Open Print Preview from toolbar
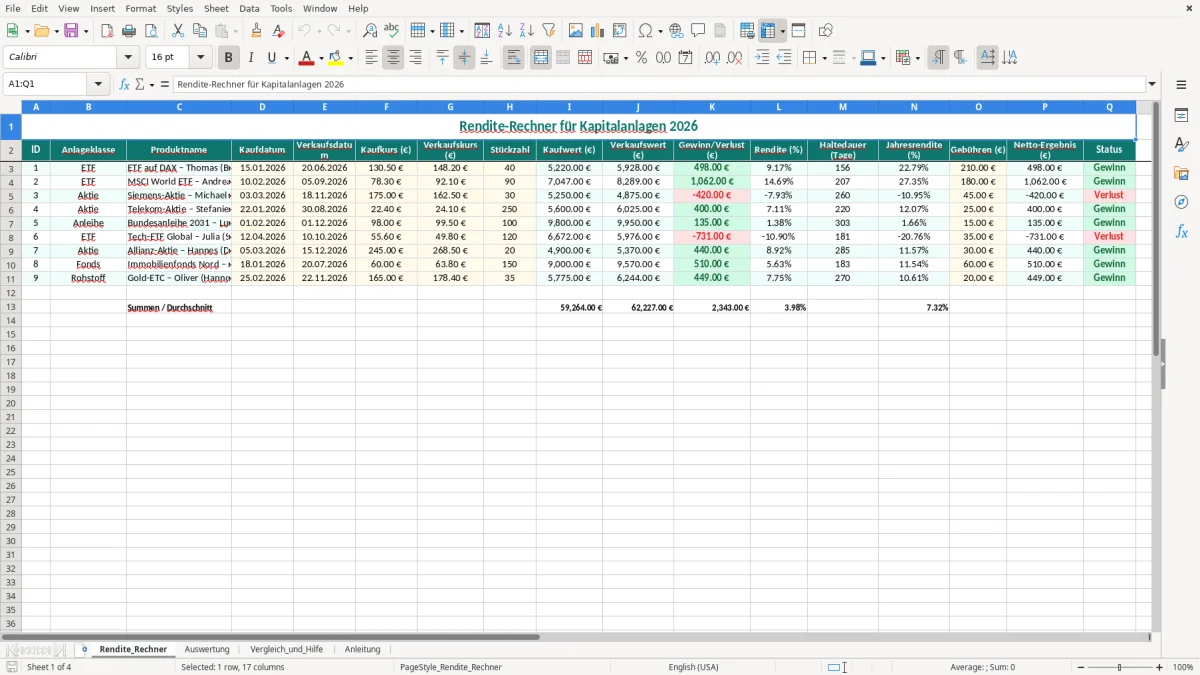1200x675 pixels. (151, 31)
